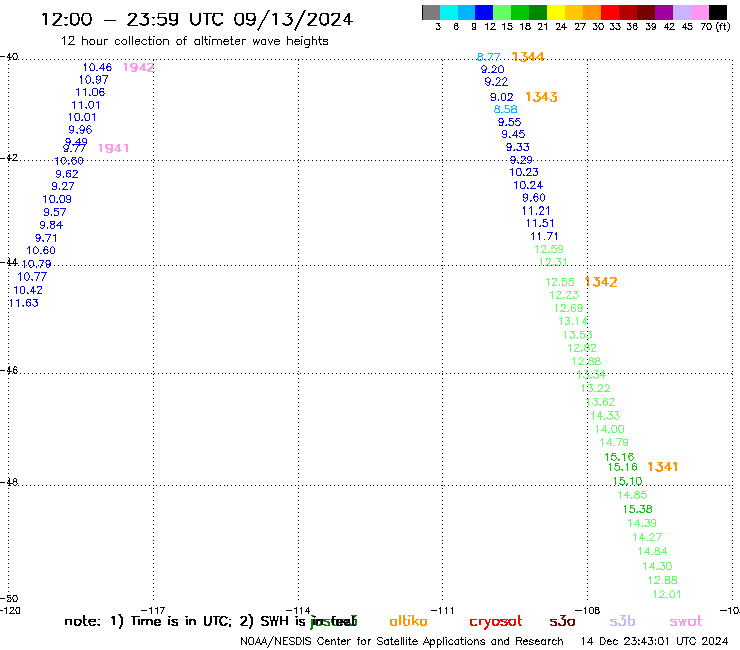Click the wave height value 11.06
740x650 pixels.
pos(90,93)
